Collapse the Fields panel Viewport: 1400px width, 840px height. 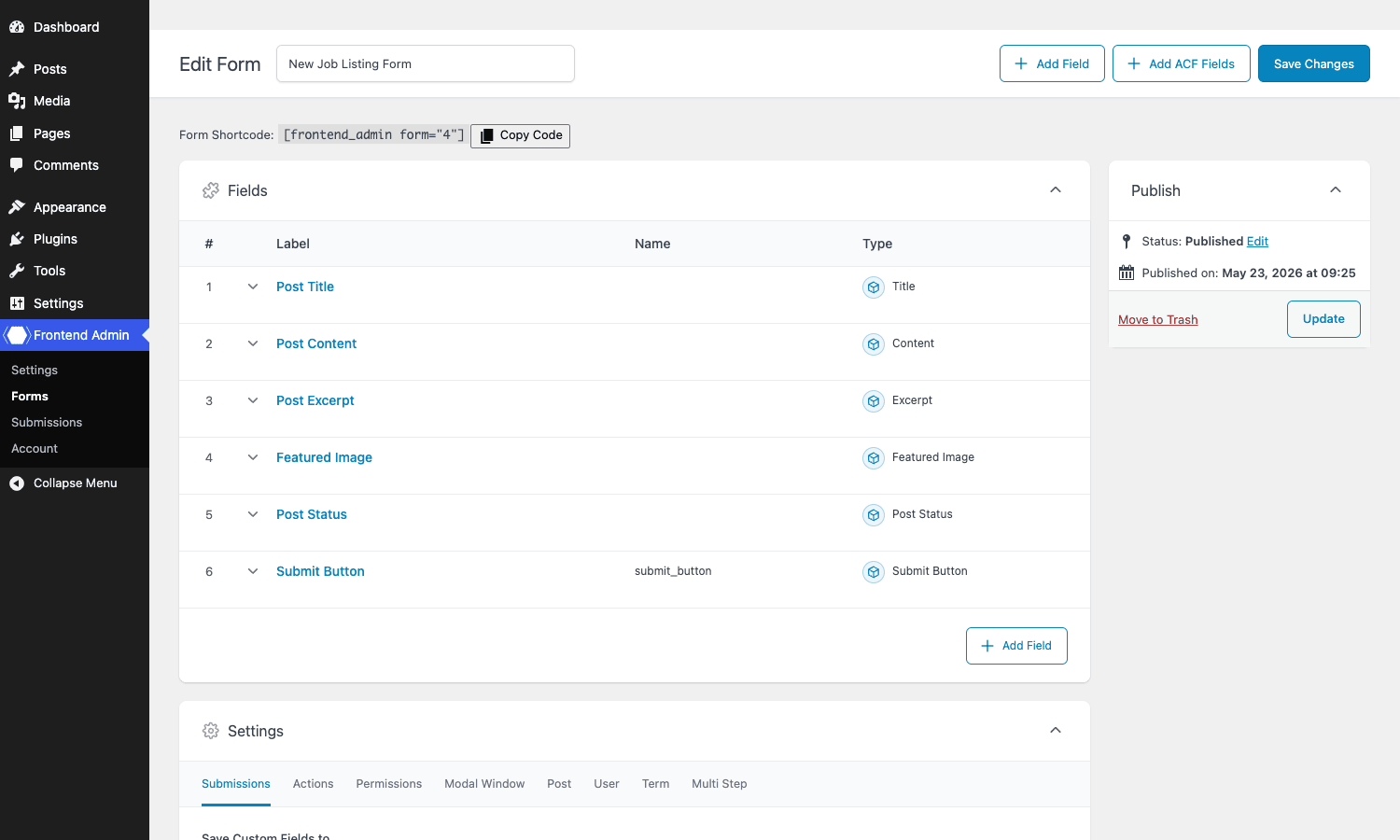1056,189
